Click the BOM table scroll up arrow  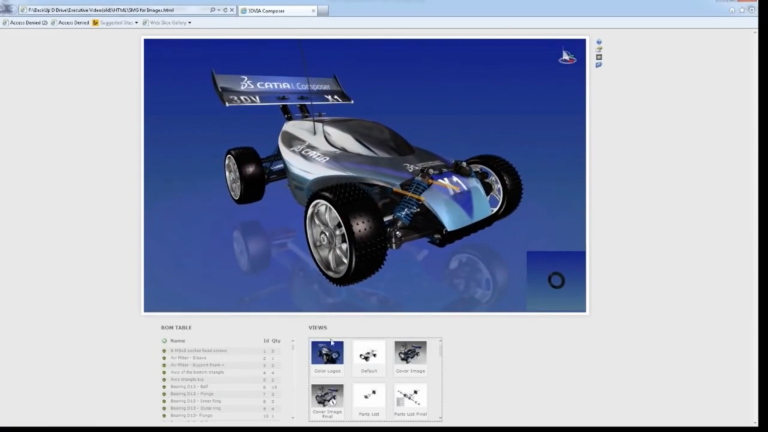coord(293,341)
